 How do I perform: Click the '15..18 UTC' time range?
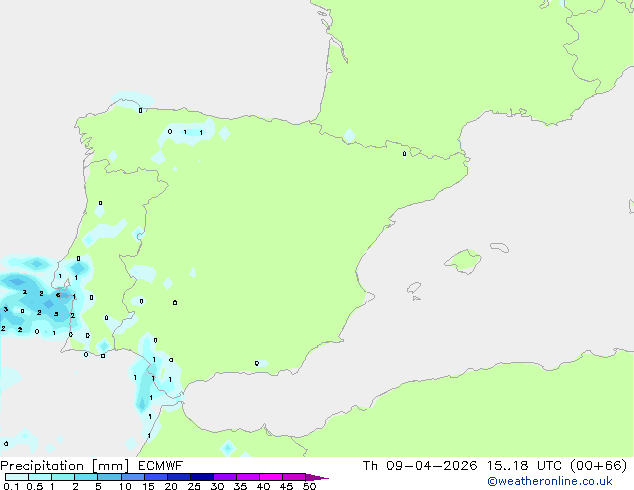524,466
